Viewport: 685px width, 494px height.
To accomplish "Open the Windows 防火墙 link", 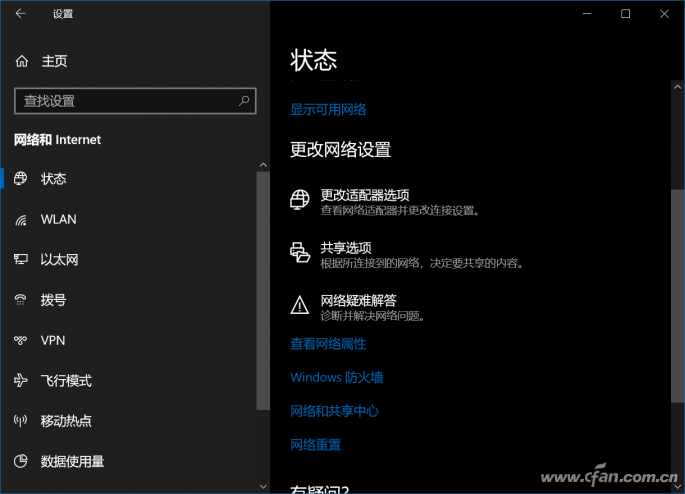I will (336, 377).
